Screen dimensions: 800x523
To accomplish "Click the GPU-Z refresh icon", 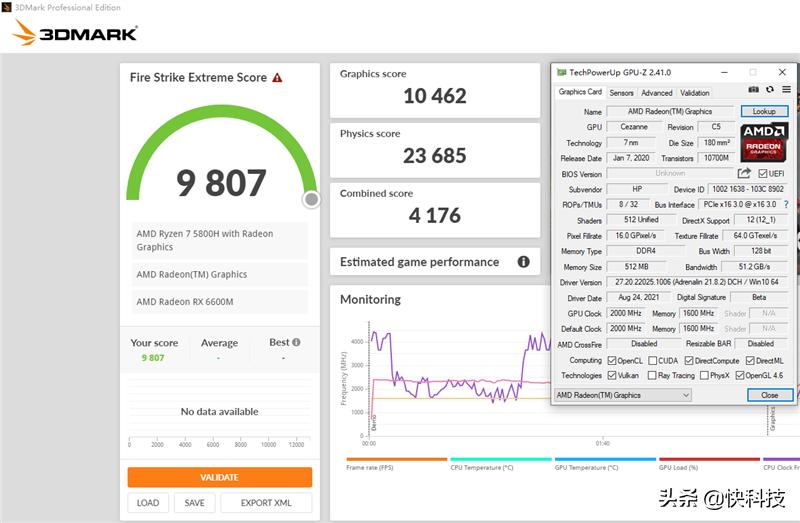I will click(x=770, y=91).
